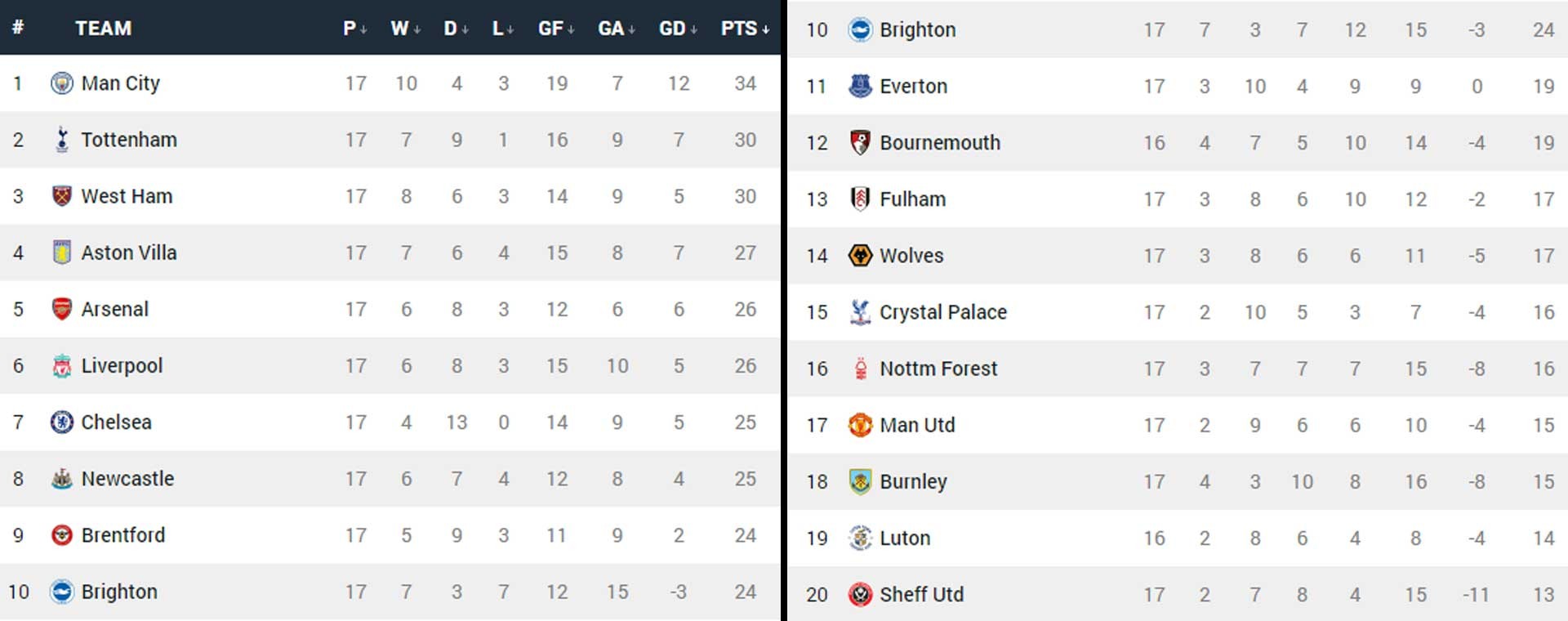Click the Tottenham club crest icon
The image size is (1568, 621).
[x=61, y=140]
